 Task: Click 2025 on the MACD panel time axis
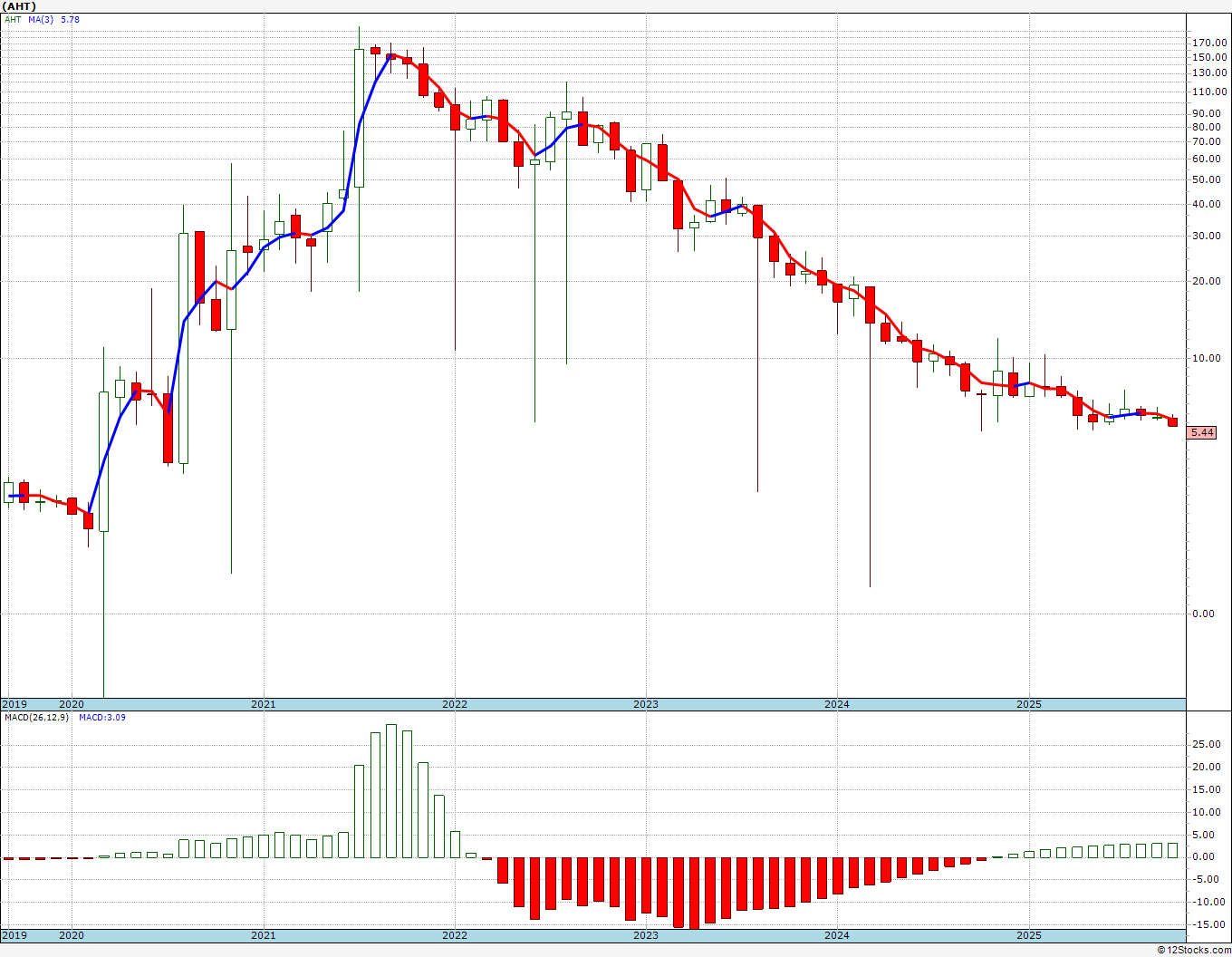pos(1028,935)
